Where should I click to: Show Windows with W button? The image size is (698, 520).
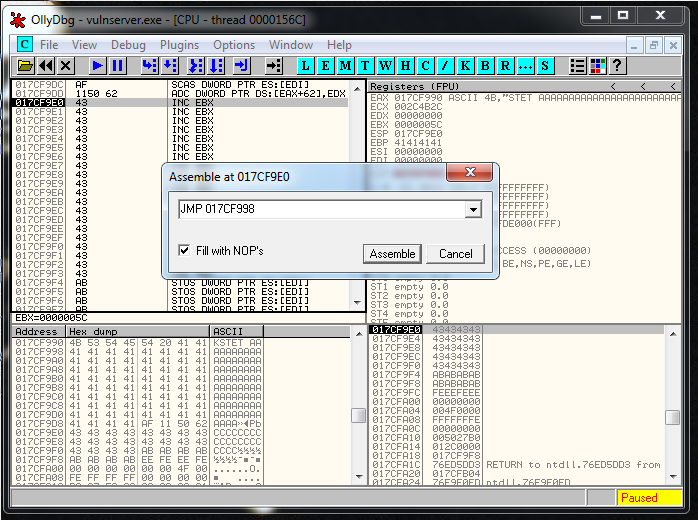click(385, 66)
